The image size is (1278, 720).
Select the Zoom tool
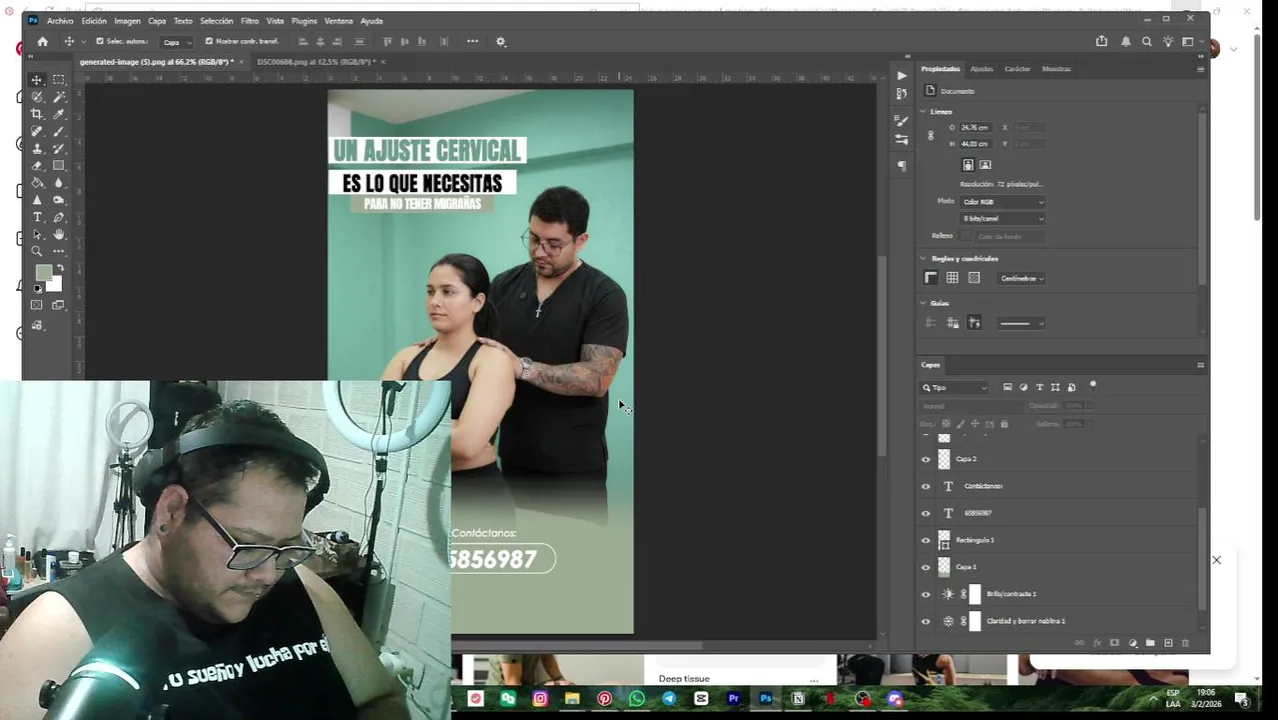pos(37,251)
